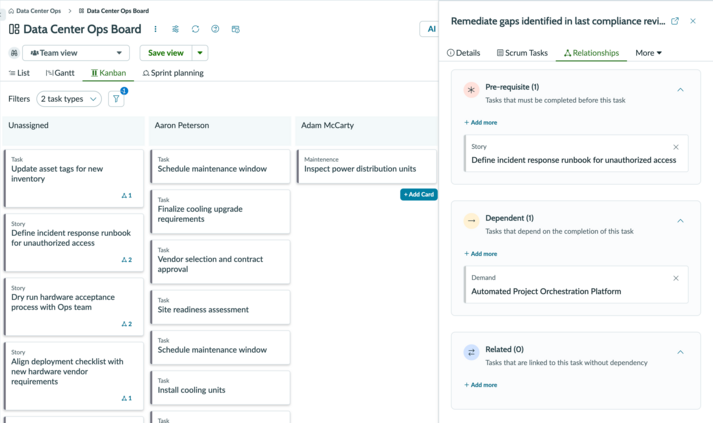The image size is (713, 423).
Task: Close the task details side panel
Action: pos(693,21)
